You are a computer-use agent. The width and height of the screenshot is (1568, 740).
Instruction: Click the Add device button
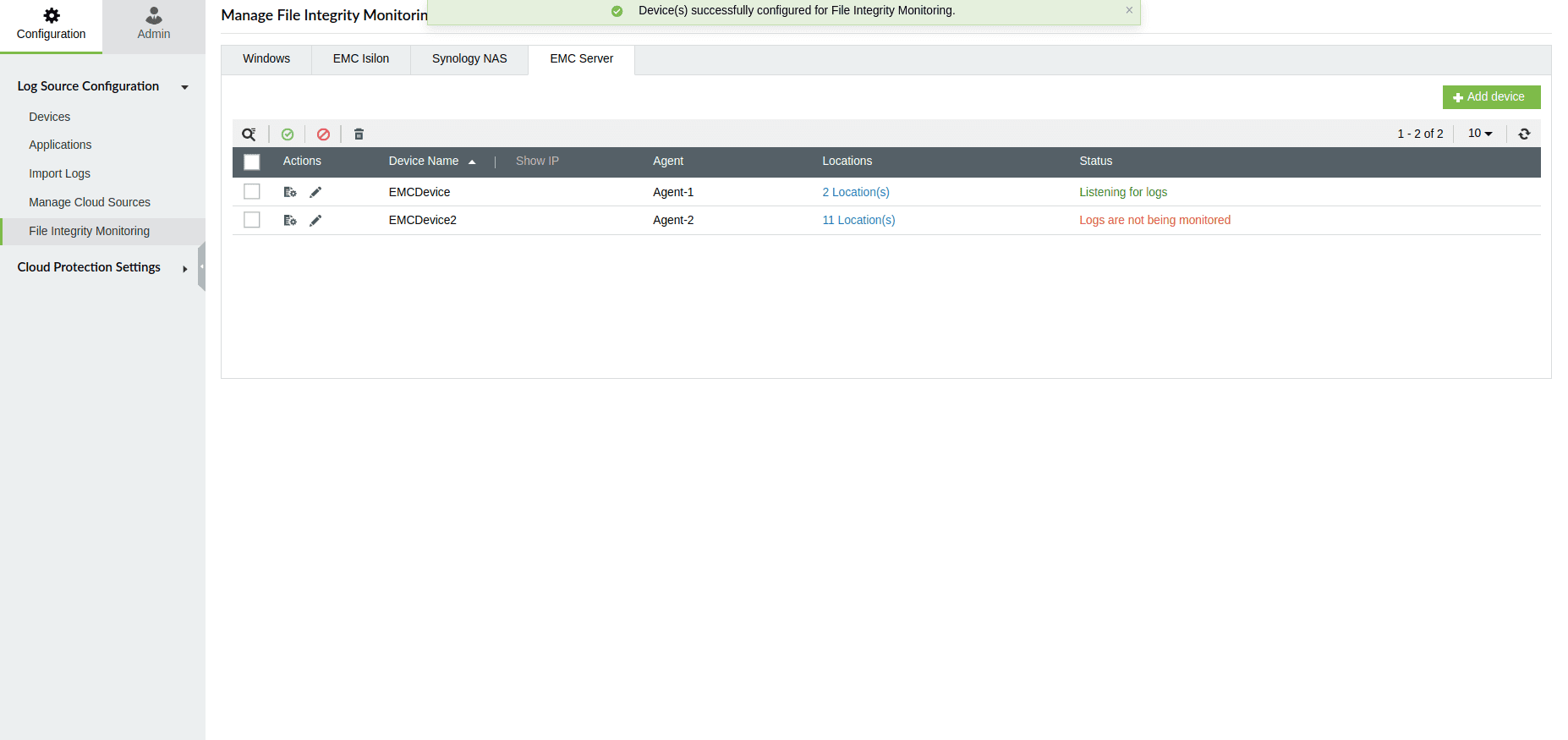[x=1491, y=97]
